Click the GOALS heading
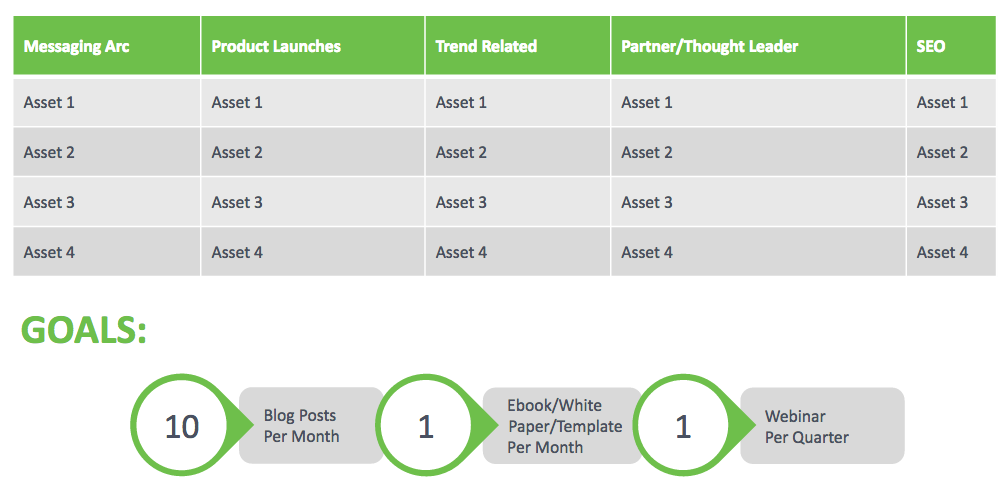 [84, 332]
